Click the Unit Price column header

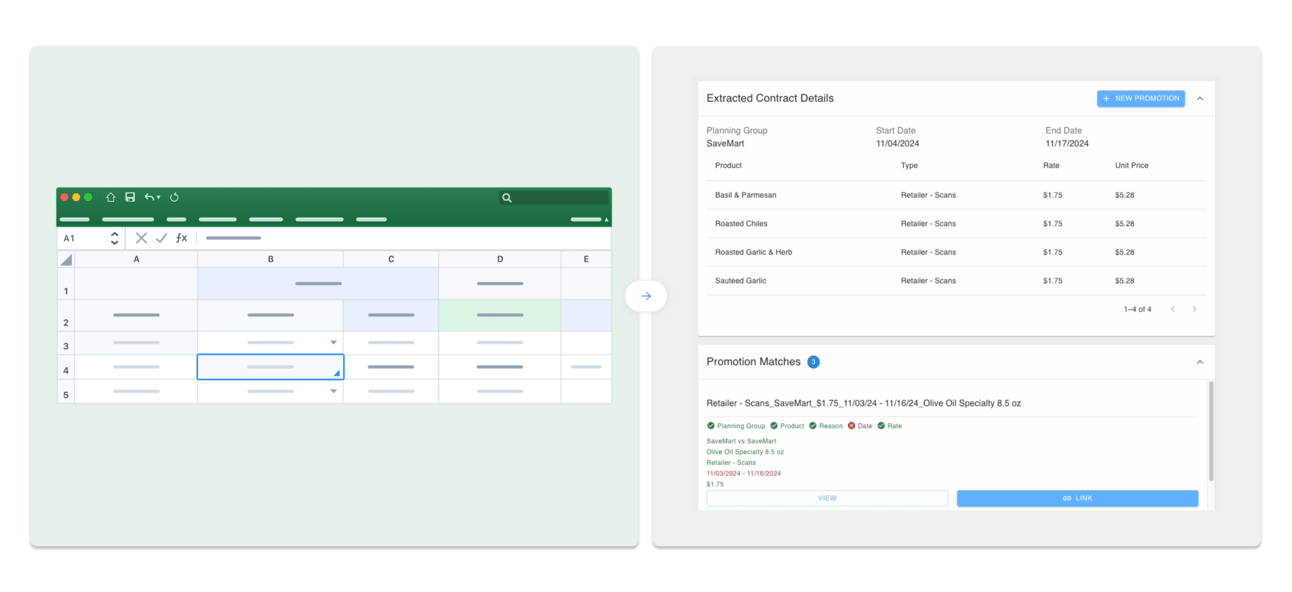pyautogui.click(x=1132, y=166)
